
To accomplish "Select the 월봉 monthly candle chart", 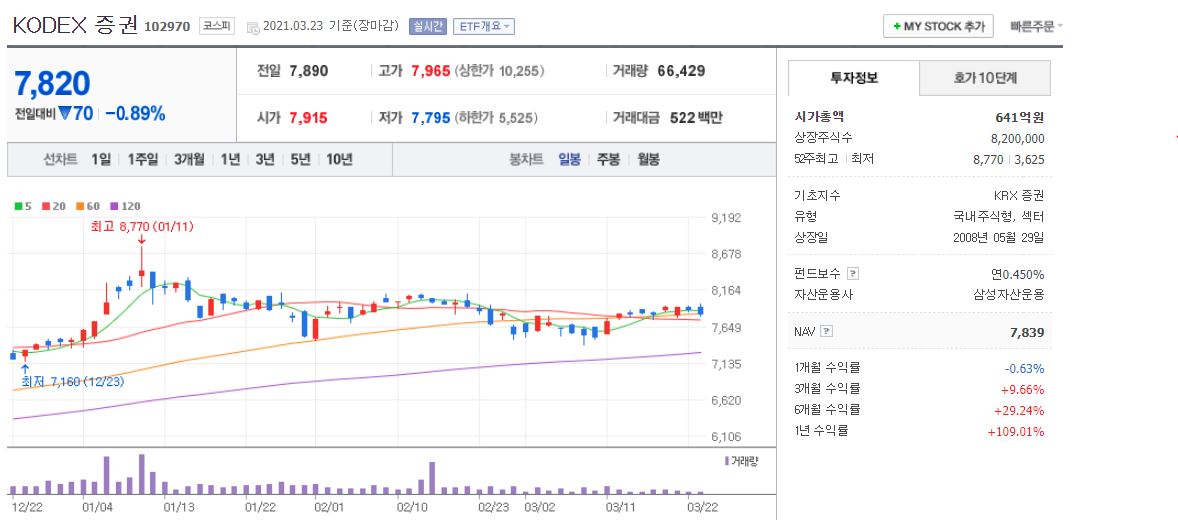I will pyautogui.click(x=648, y=159).
